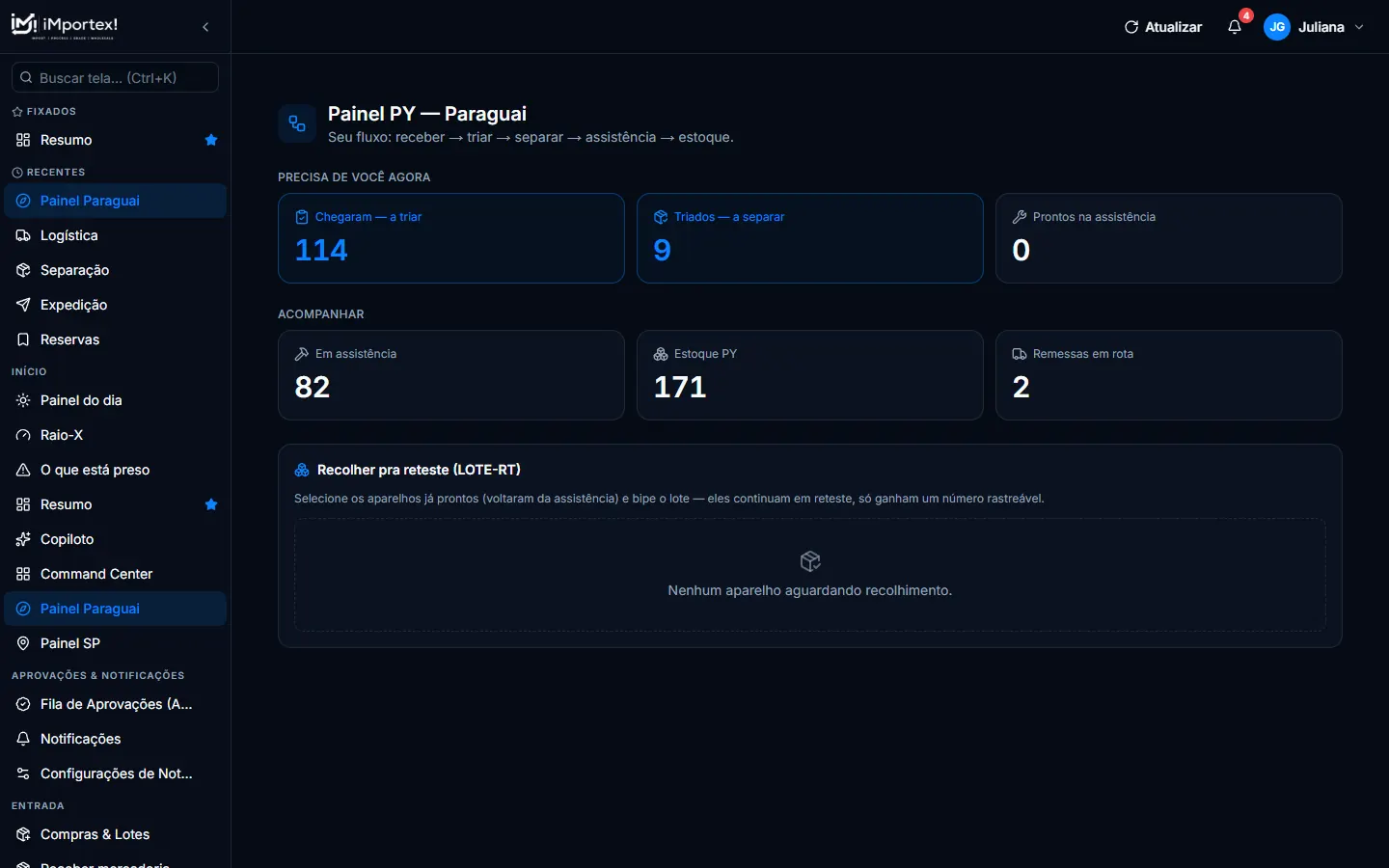Open Expedição via its paper-plane icon
The height and width of the screenshot is (868, 1389).
pyautogui.click(x=23, y=305)
